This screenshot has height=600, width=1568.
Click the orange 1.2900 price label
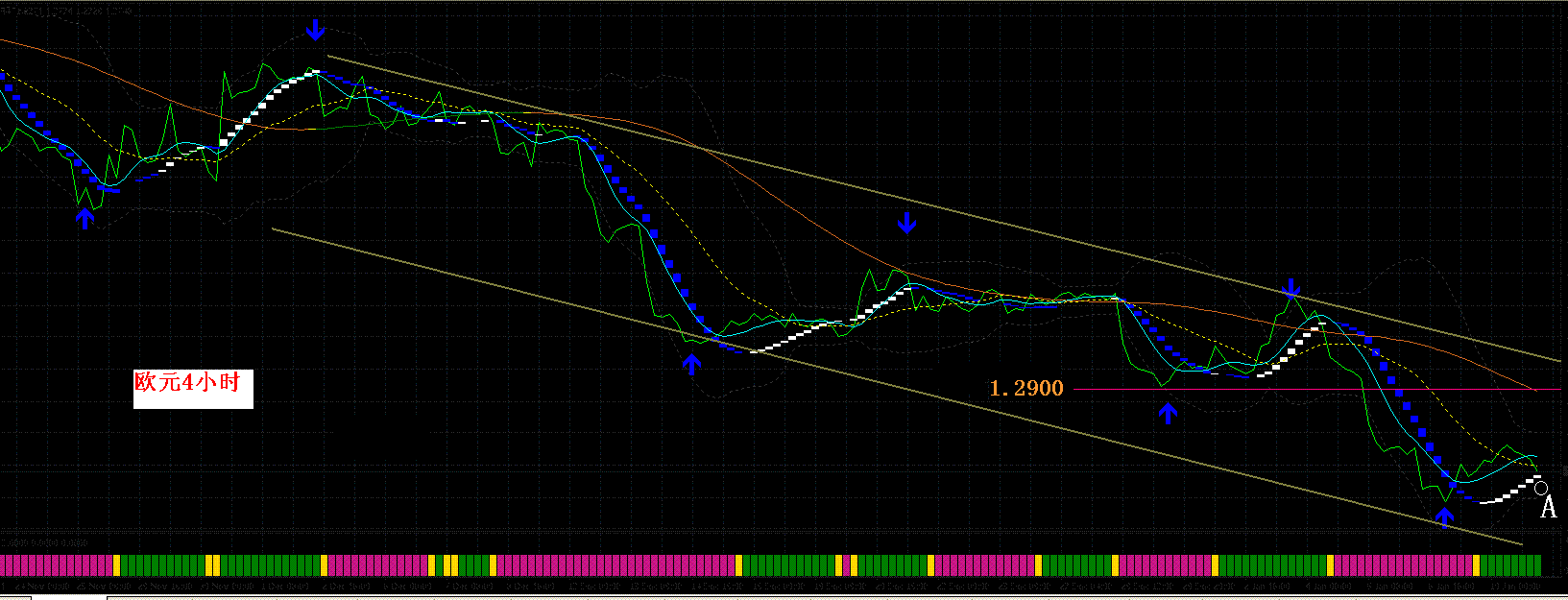point(1026,389)
